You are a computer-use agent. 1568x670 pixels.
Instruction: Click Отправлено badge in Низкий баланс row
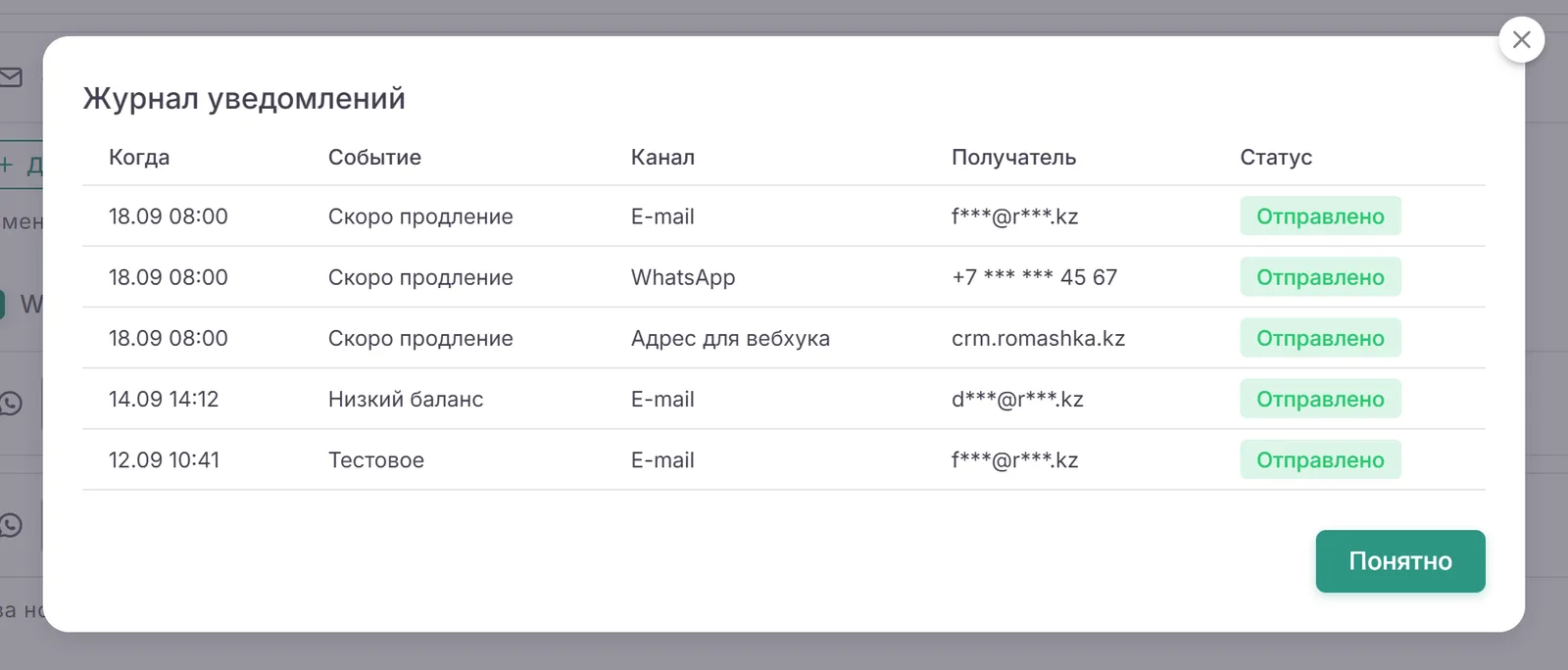tap(1320, 399)
